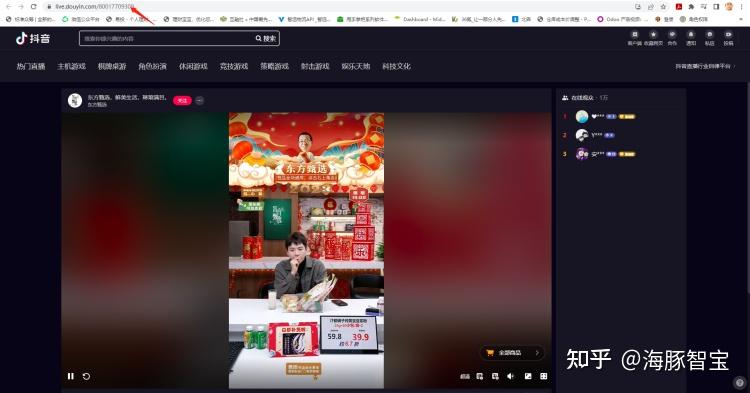The height and width of the screenshot is (393, 750).
Task: Click the Douyin 抖音 logo
Action: [x=33, y=39]
